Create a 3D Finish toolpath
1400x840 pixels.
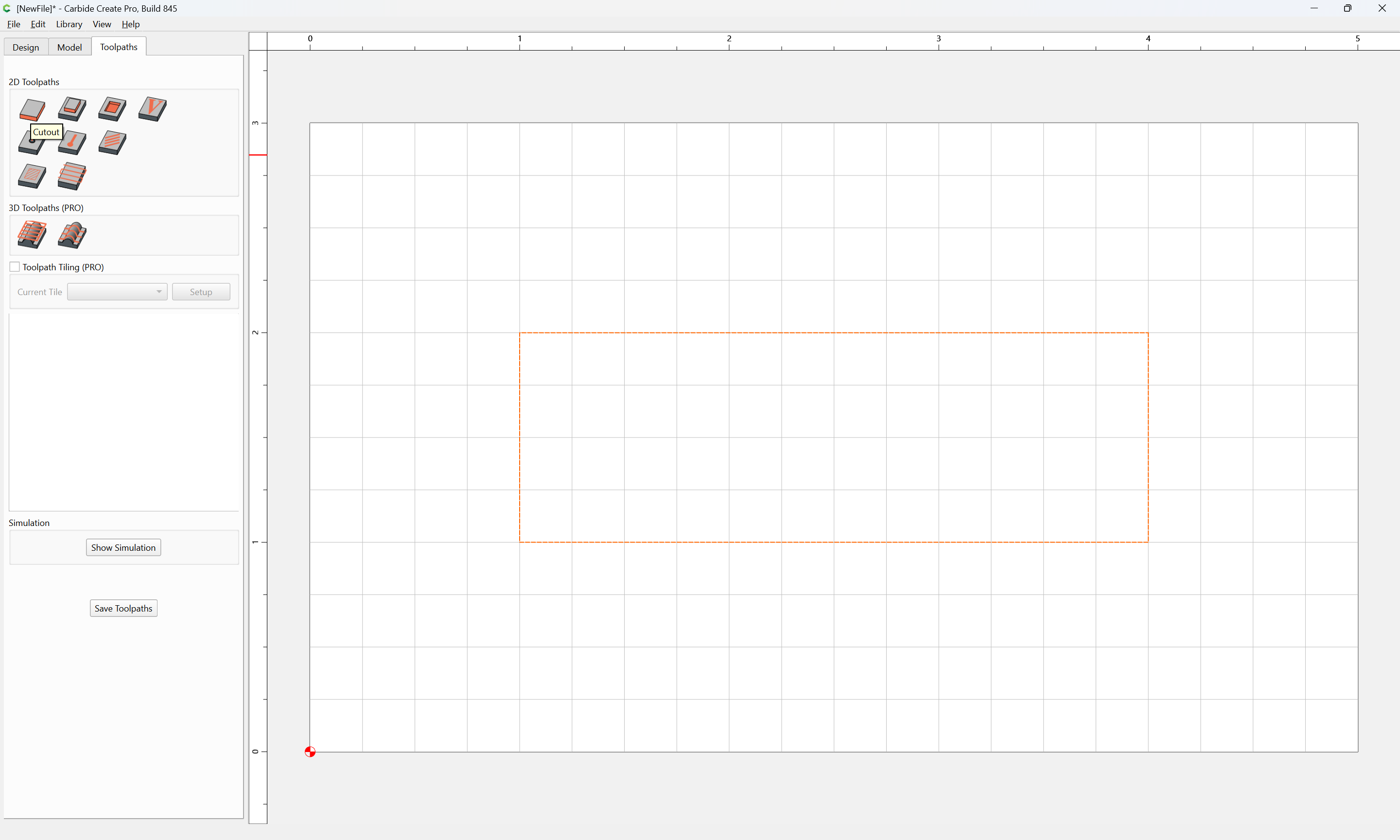coord(72,235)
